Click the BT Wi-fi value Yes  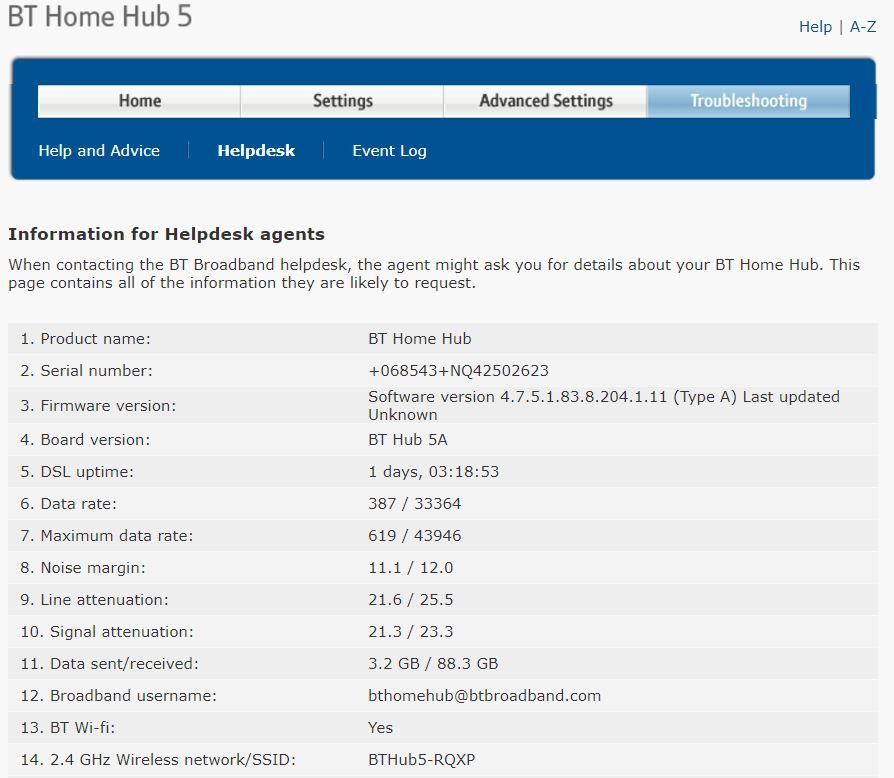point(380,727)
